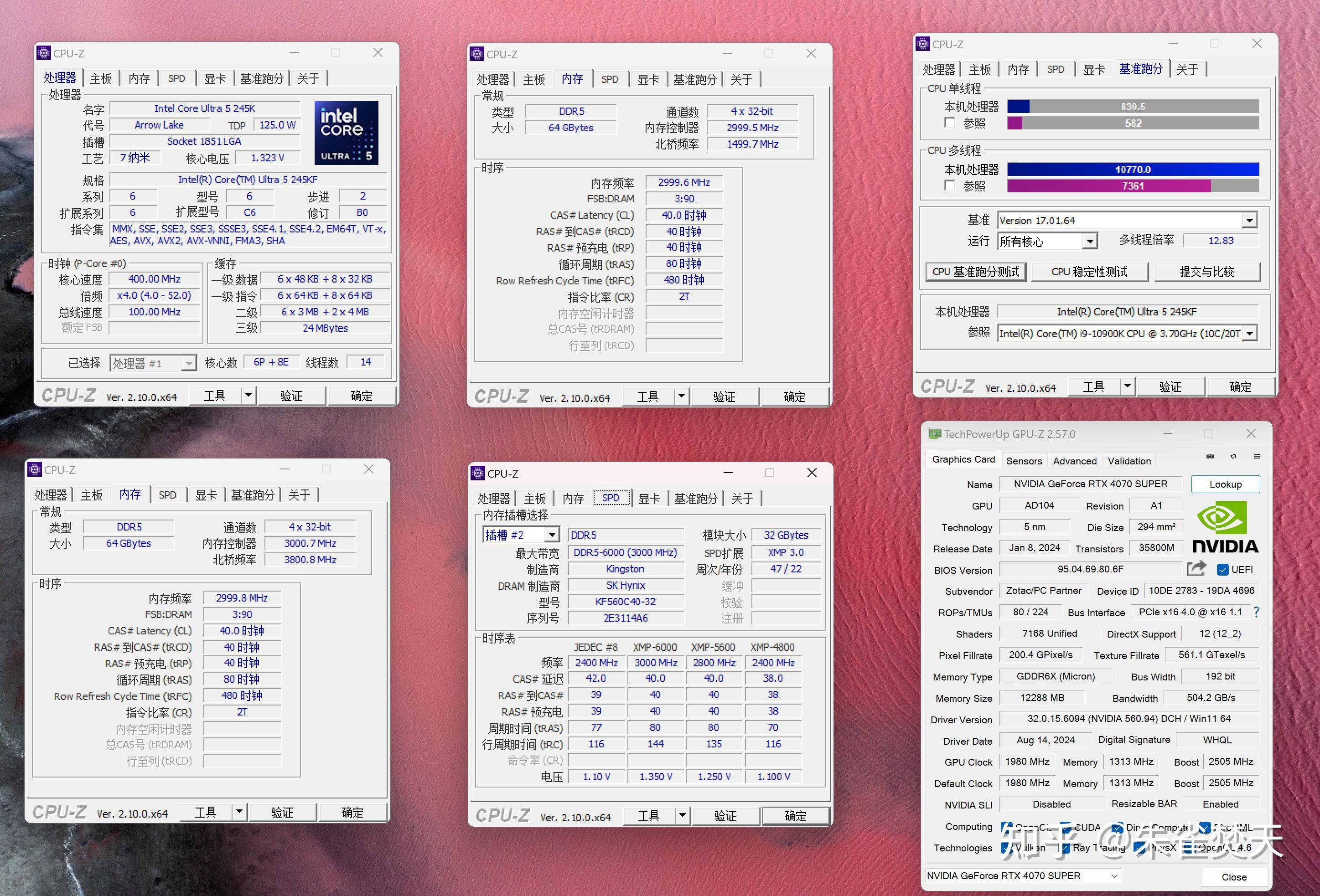Close the CPU-Z SPD window

[812, 473]
